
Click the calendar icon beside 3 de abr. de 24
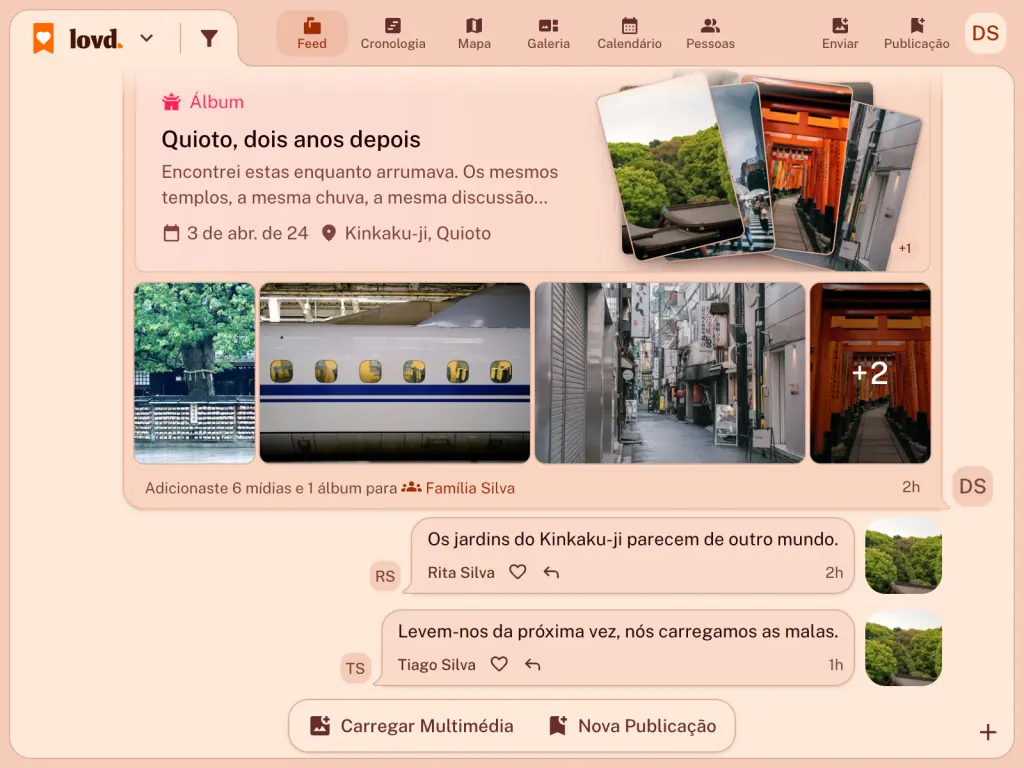[171, 233]
